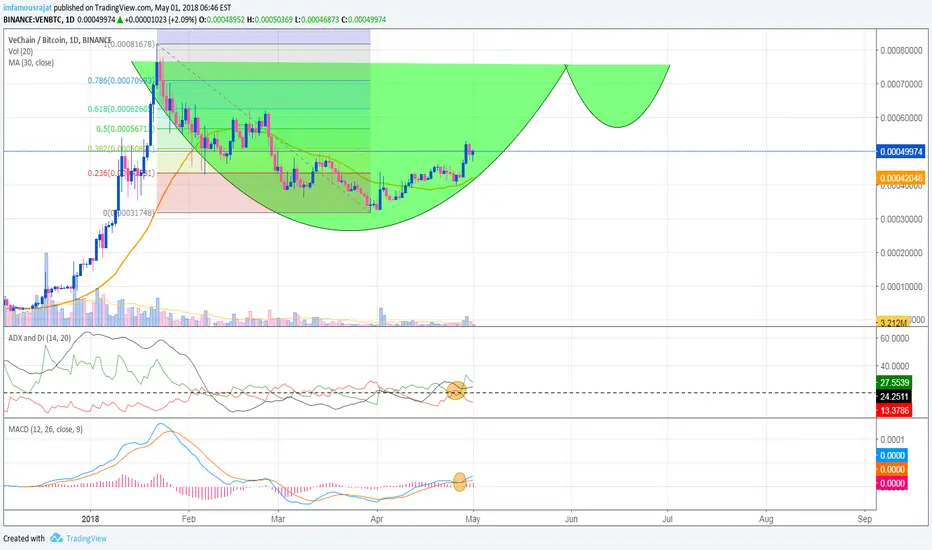Viewport: 932px width, 550px height.
Task: Click the 0.00020000 price axis label
Action: (x=902, y=253)
